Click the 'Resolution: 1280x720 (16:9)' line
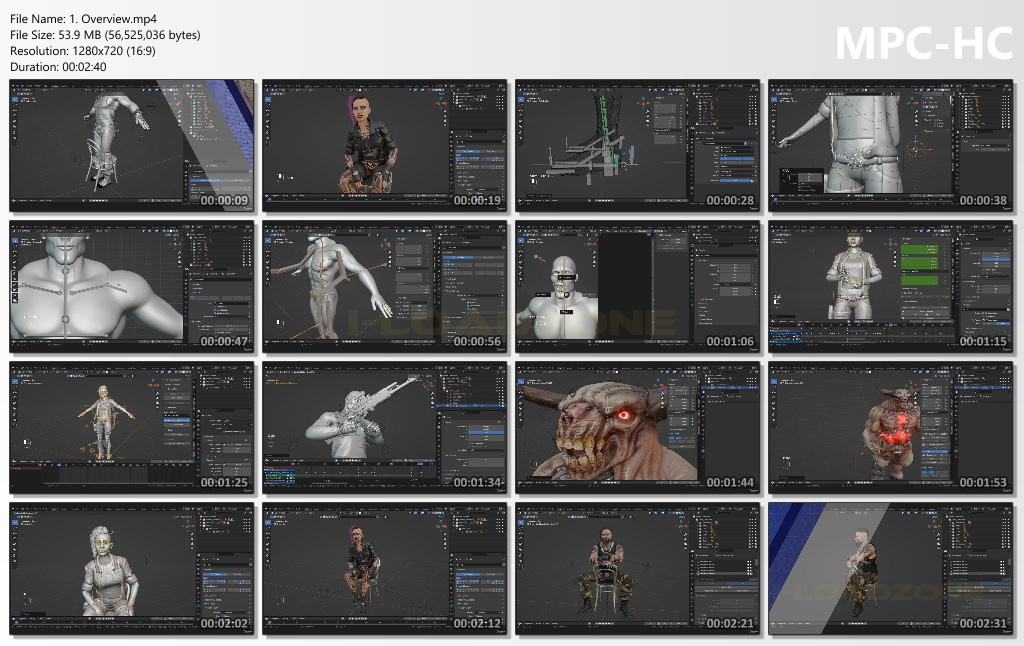The width and height of the screenshot is (1024, 646). [x=83, y=51]
